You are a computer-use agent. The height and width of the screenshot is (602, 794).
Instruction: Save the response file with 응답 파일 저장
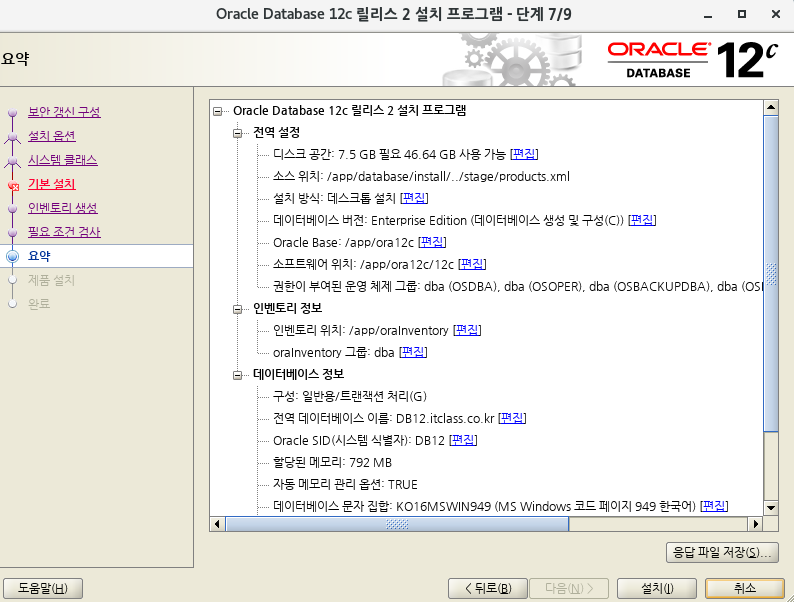pyautogui.click(x=722, y=552)
